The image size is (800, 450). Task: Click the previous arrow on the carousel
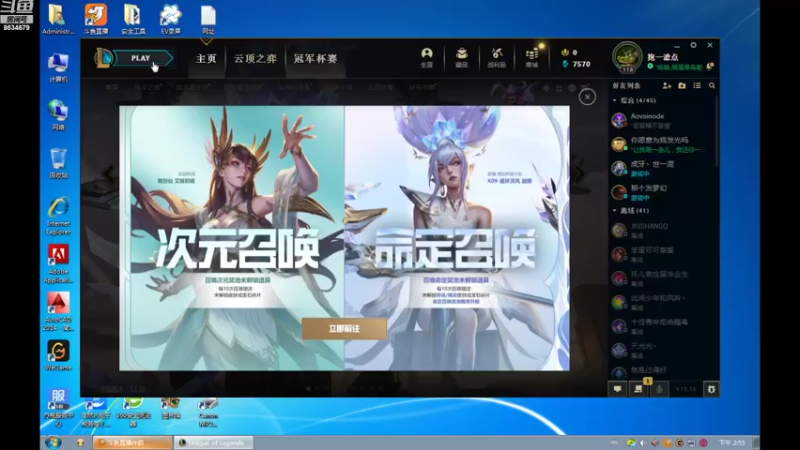109,174
